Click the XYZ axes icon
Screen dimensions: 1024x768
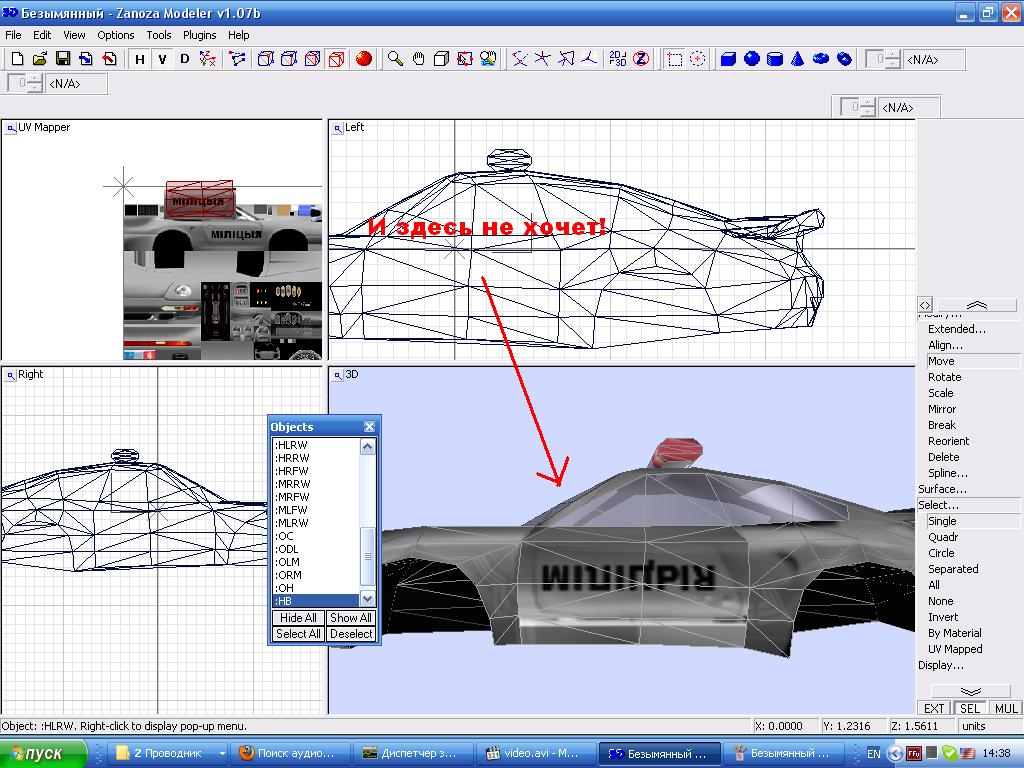point(208,59)
